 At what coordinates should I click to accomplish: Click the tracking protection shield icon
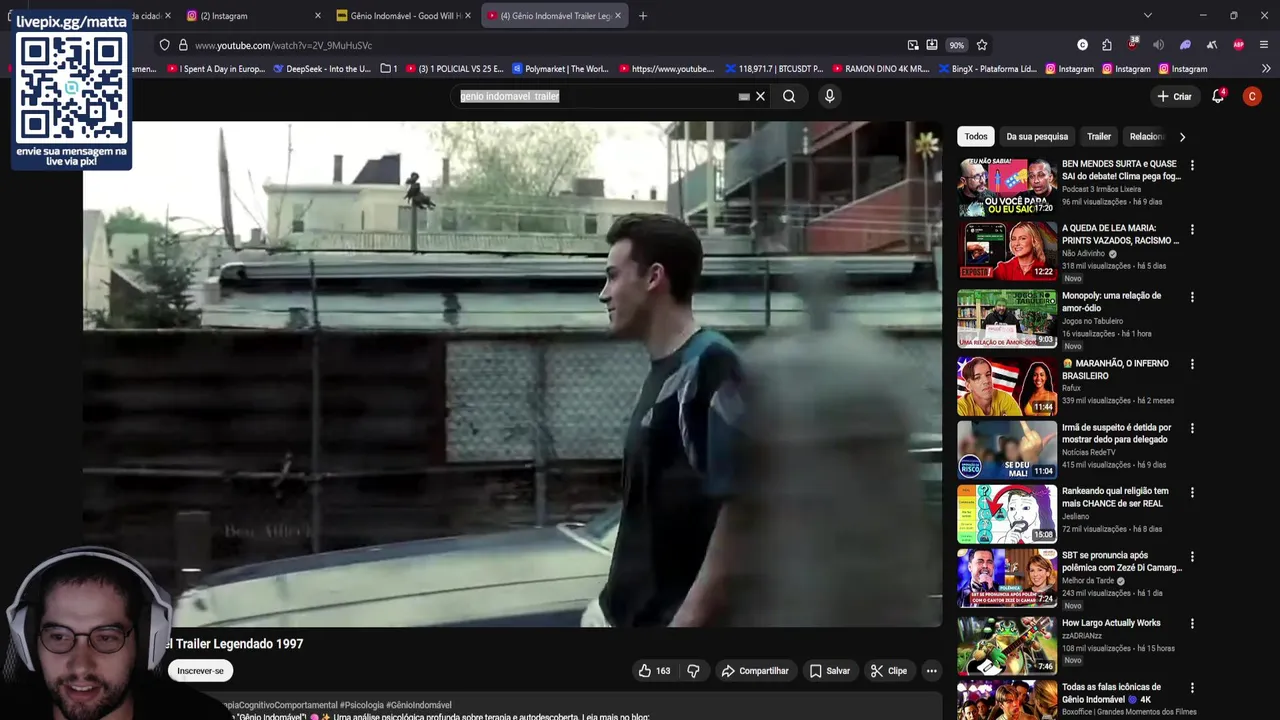(x=165, y=45)
